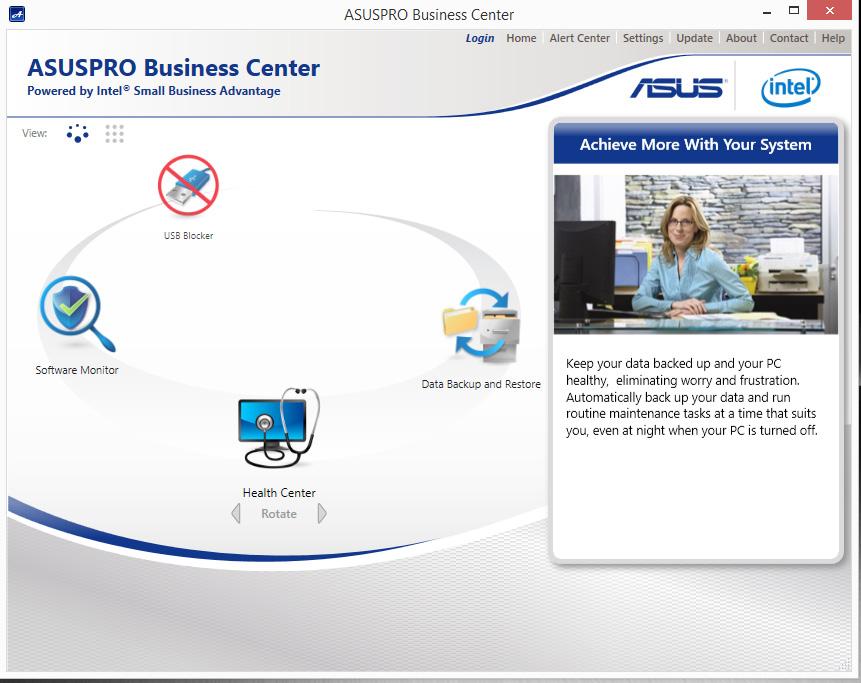
Task: Open the USB Blocker icon
Action: (188, 185)
